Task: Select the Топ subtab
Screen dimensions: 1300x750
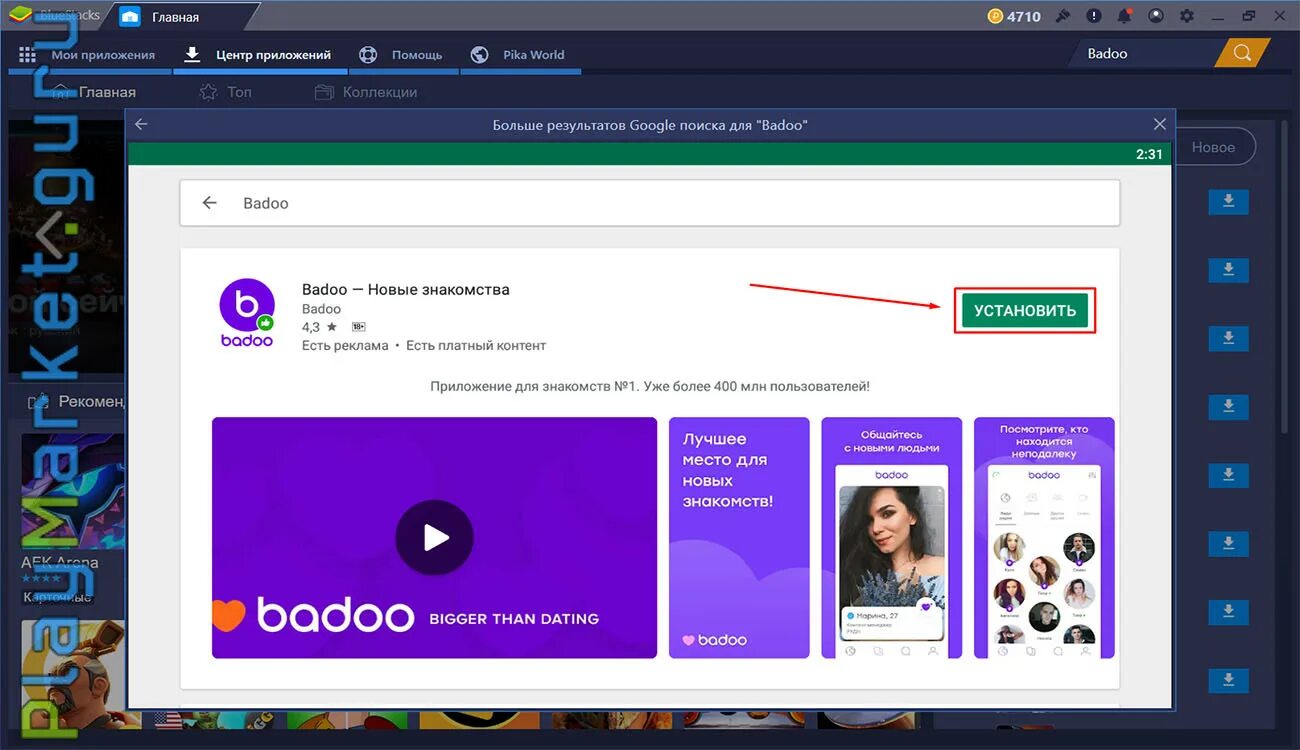Action: click(x=226, y=92)
